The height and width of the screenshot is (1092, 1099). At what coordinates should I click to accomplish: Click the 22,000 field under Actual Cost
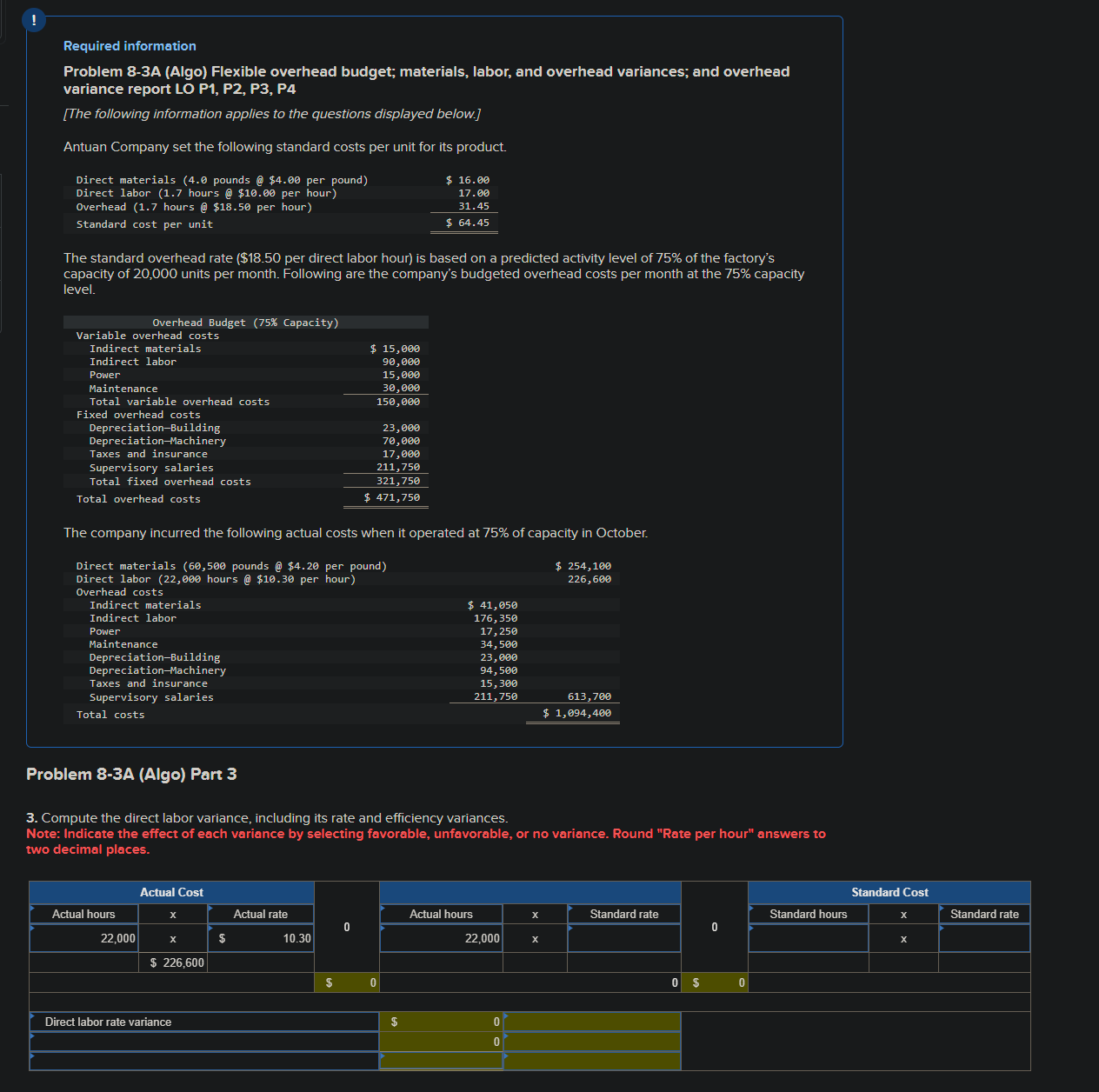(83, 938)
